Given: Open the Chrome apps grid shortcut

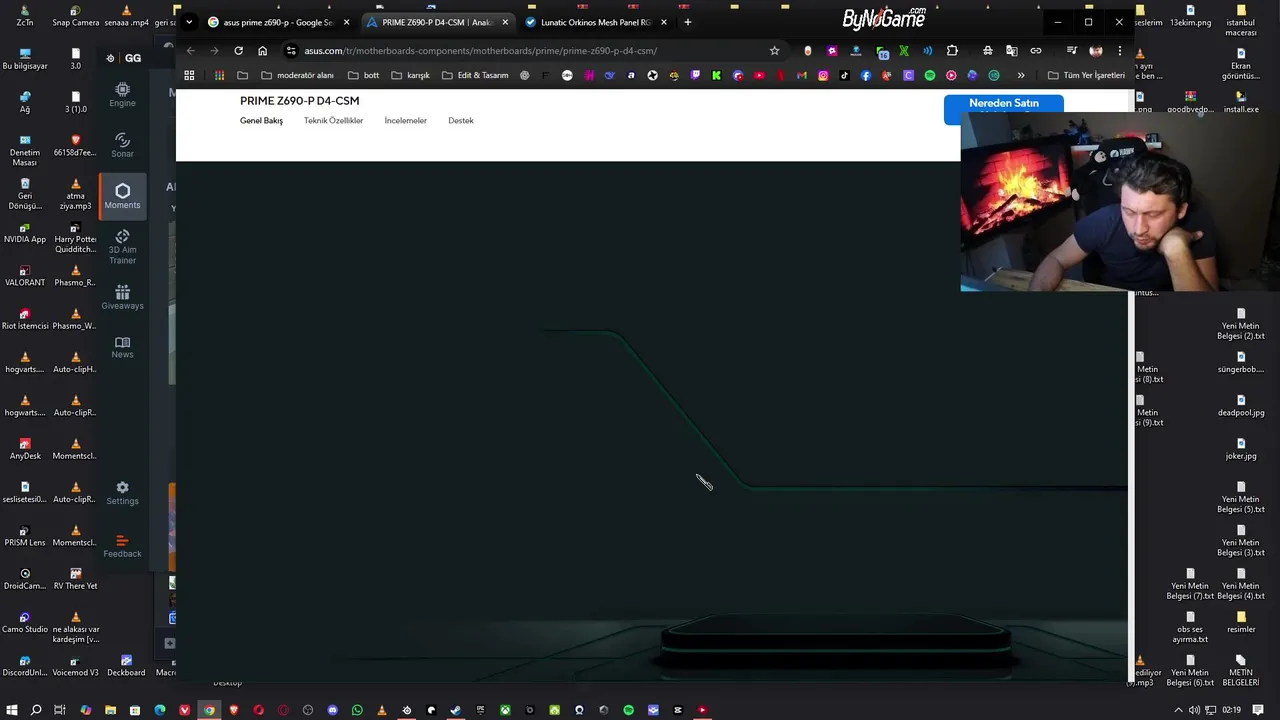Looking at the screenshot, I should [x=189, y=75].
